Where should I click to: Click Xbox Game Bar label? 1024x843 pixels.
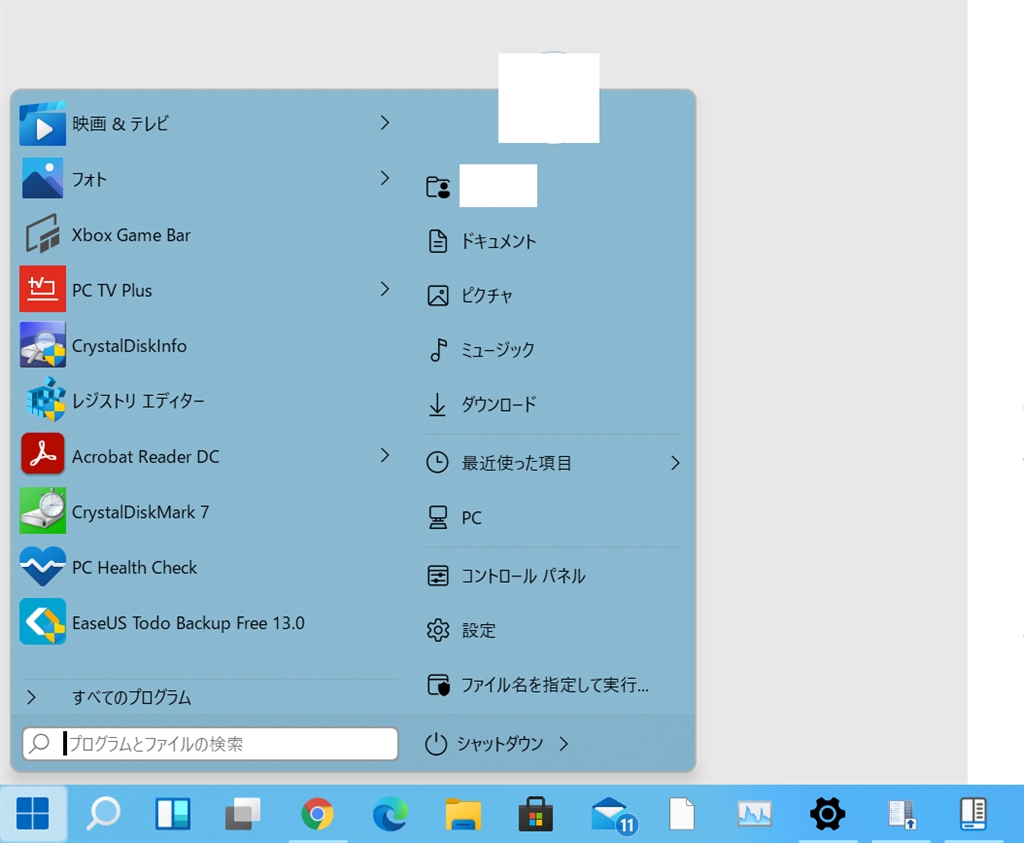(x=131, y=235)
